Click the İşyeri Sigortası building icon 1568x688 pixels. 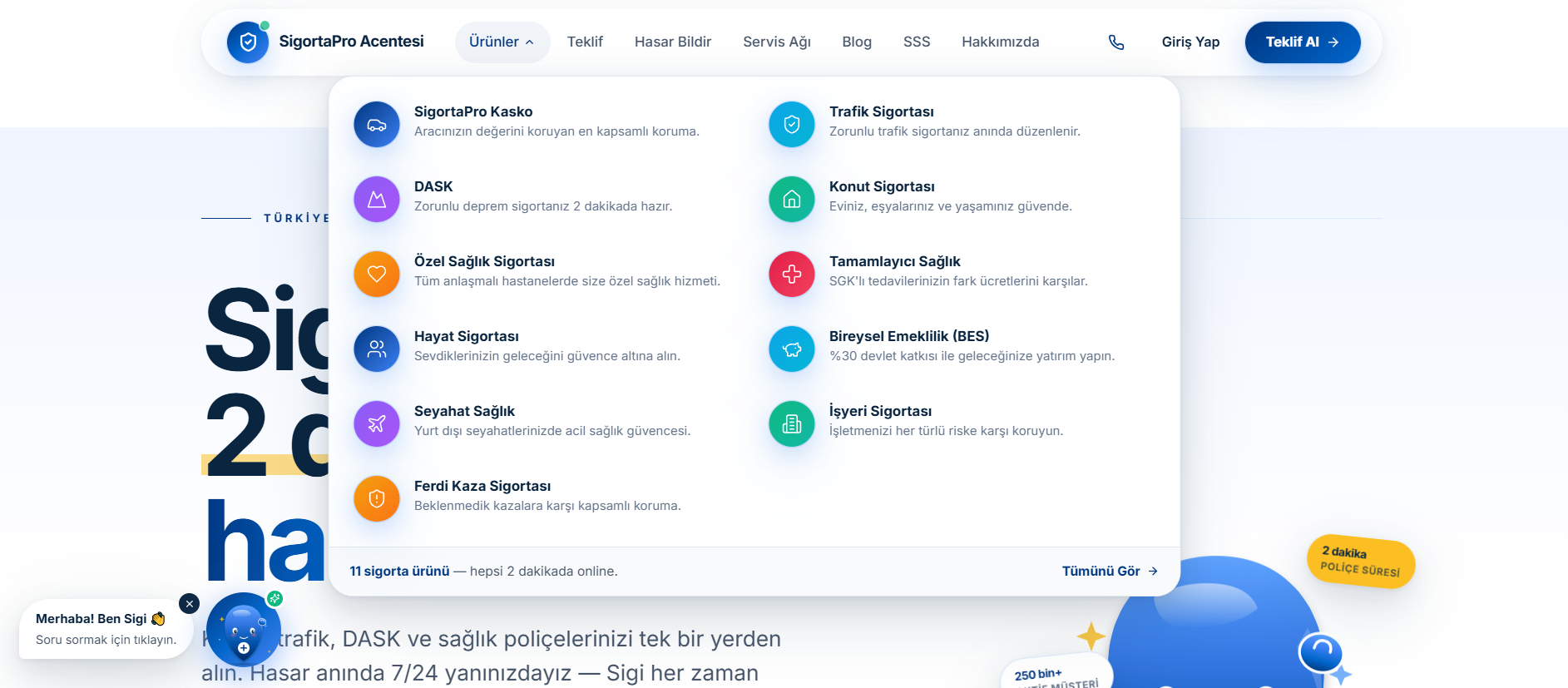(x=792, y=424)
